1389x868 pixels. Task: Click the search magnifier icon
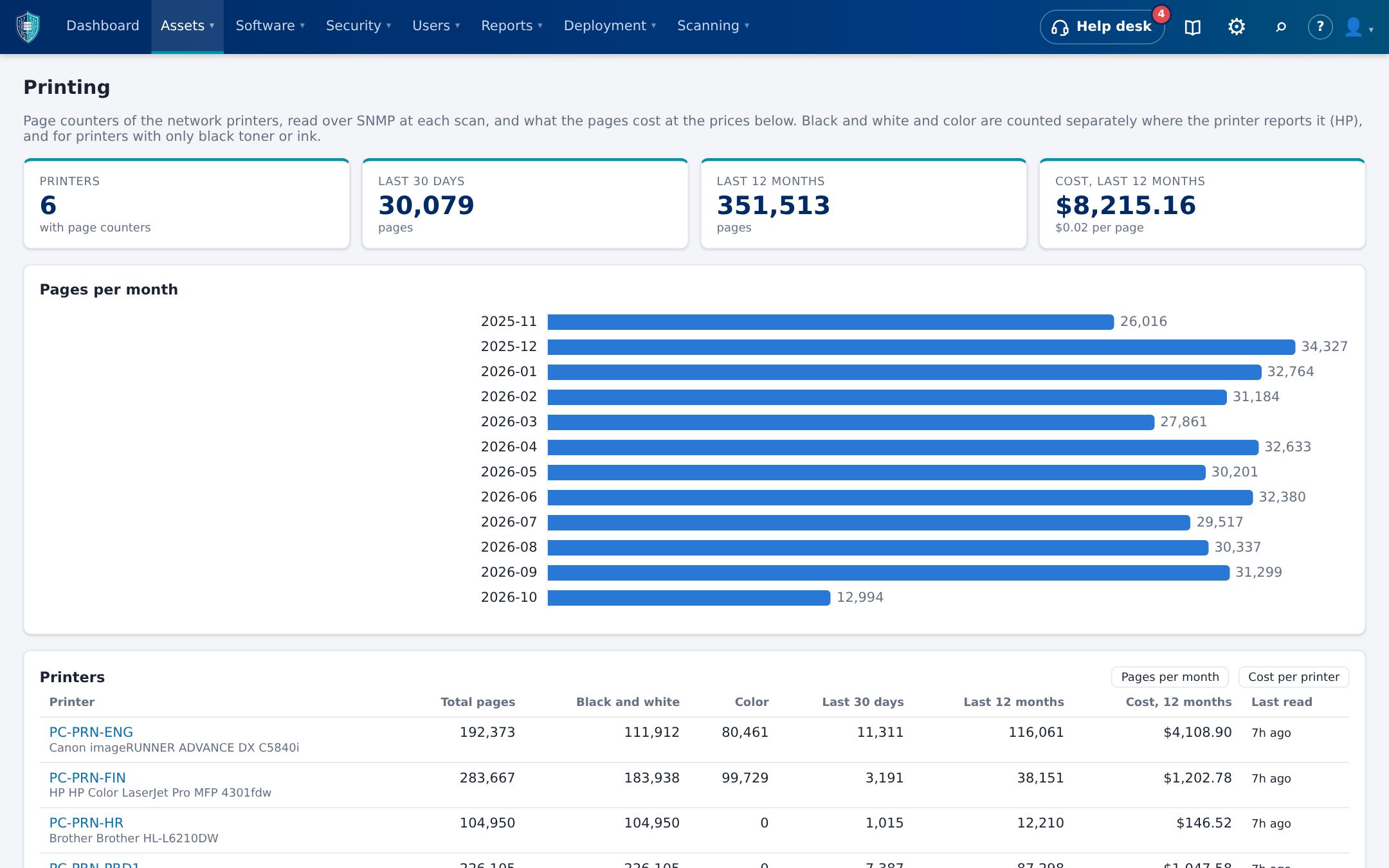click(1280, 27)
